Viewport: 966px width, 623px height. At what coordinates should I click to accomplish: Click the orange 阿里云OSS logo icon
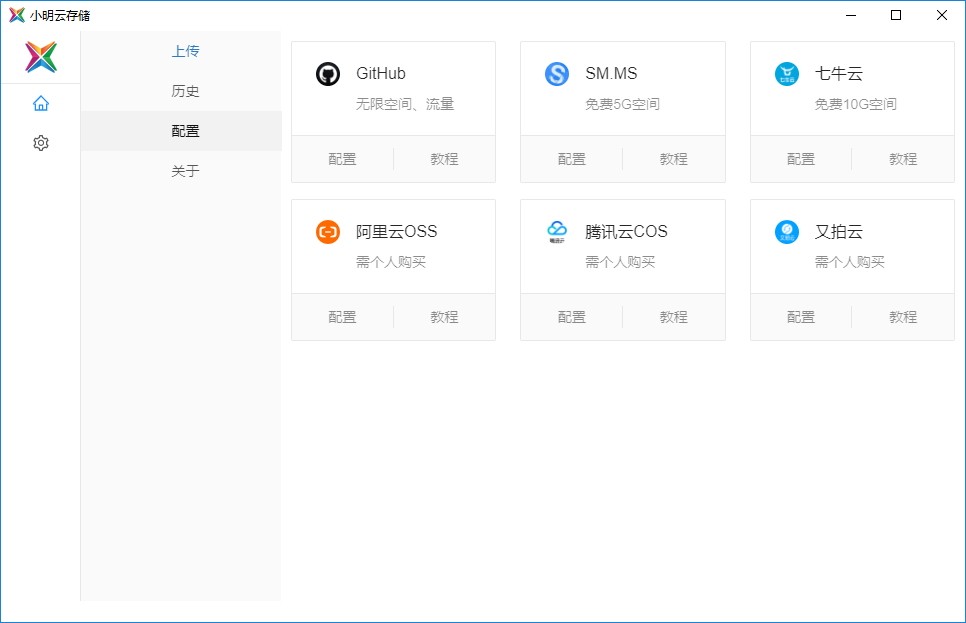[328, 232]
